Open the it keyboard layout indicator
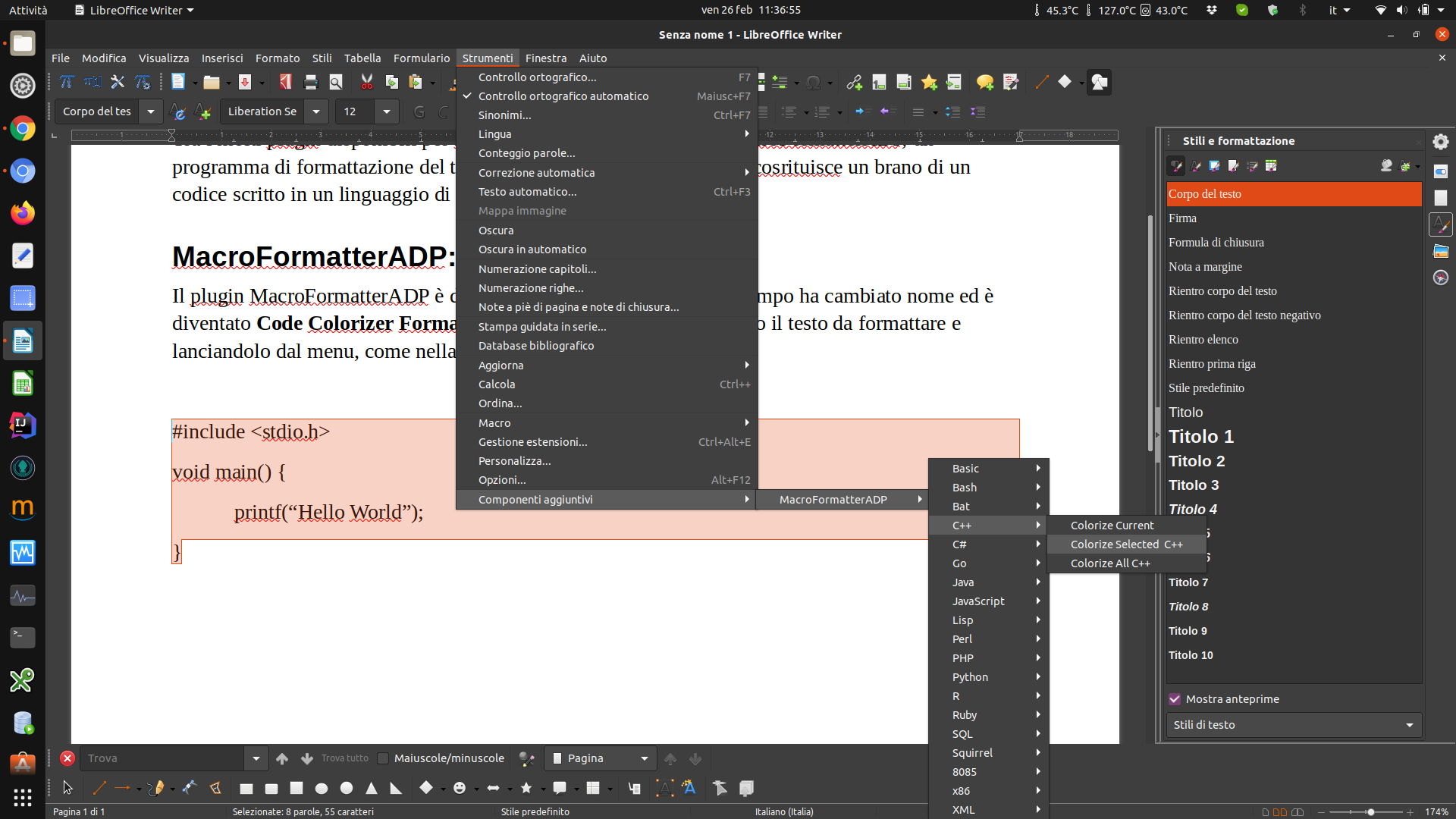The width and height of the screenshot is (1456, 819). click(x=1339, y=10)
